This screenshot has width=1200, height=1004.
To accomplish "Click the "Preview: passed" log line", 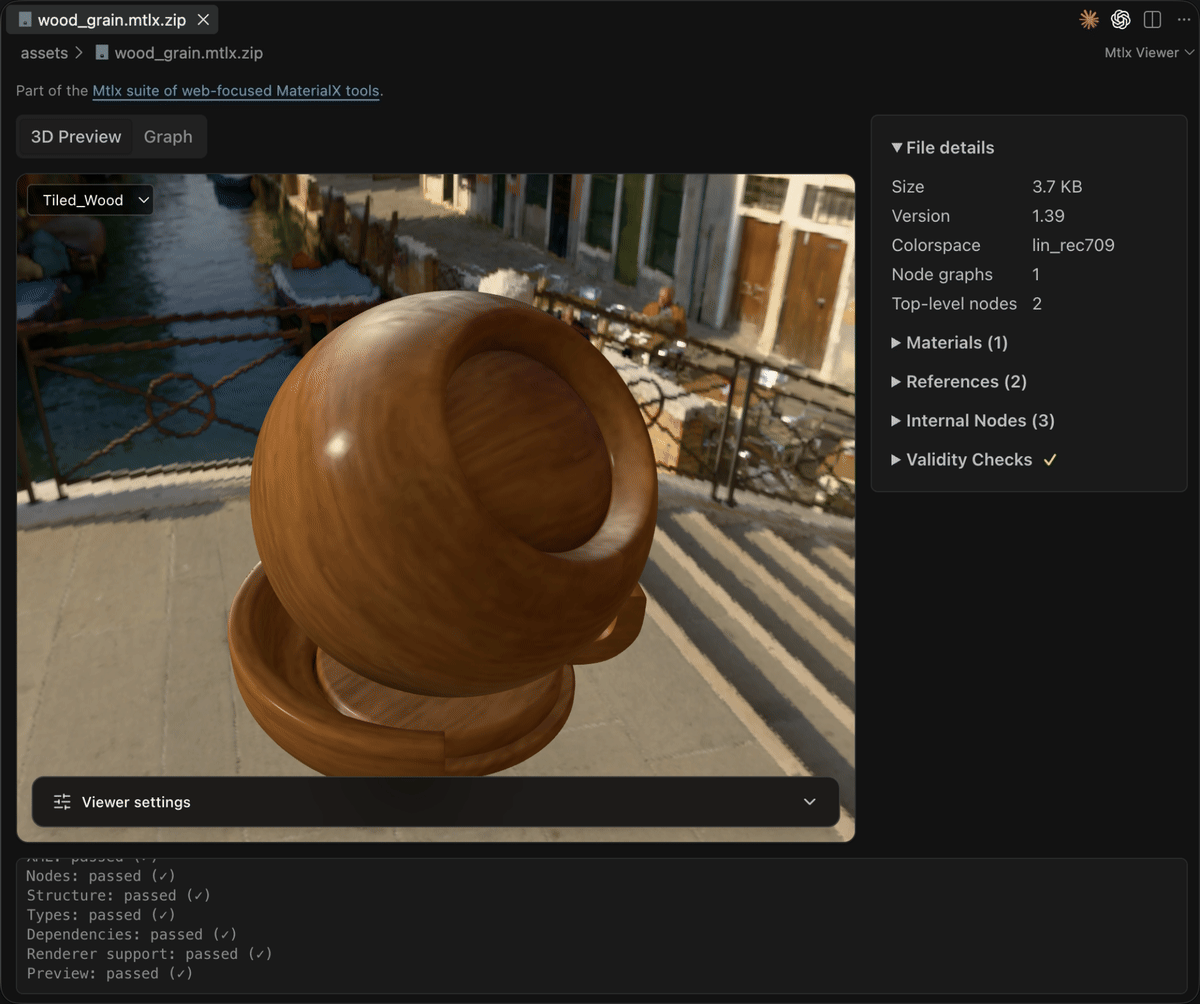I will [109, 973].
